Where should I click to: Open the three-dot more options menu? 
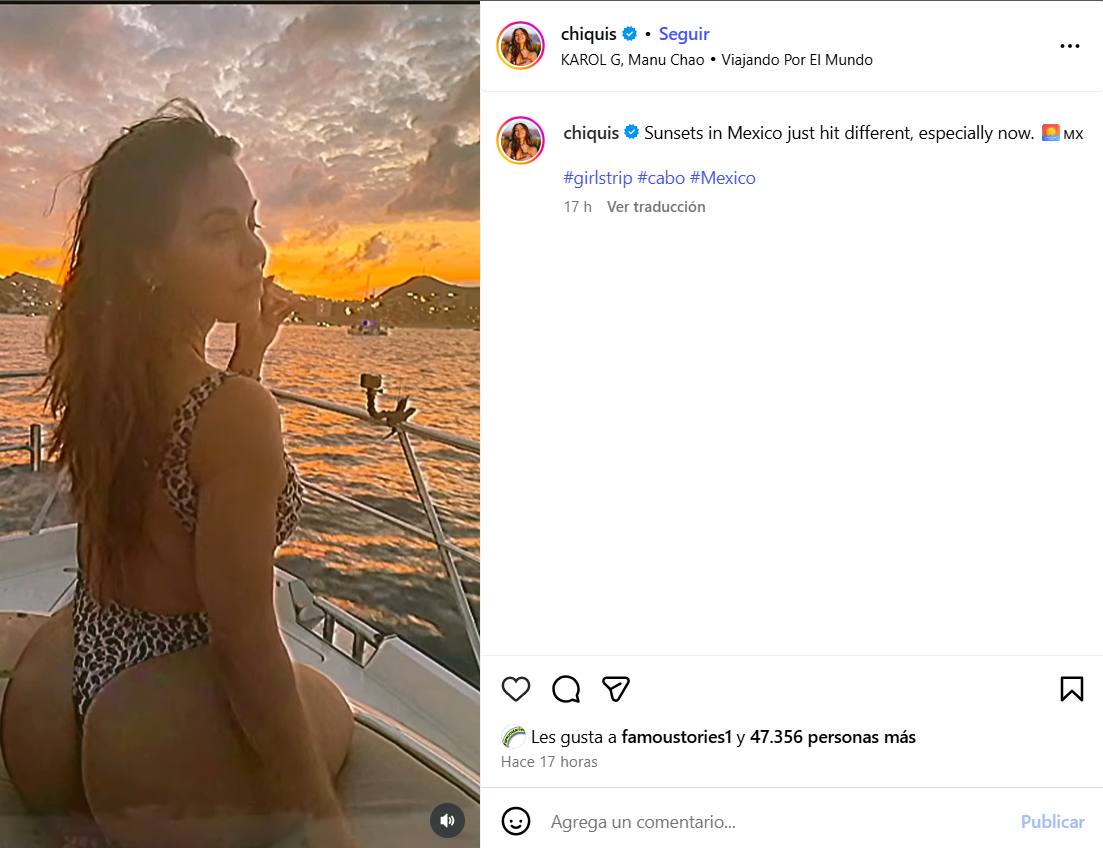[1069, 46]
